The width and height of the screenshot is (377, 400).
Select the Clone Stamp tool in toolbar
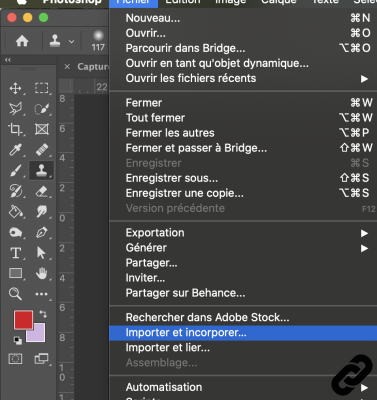click(x=41, y=170)
